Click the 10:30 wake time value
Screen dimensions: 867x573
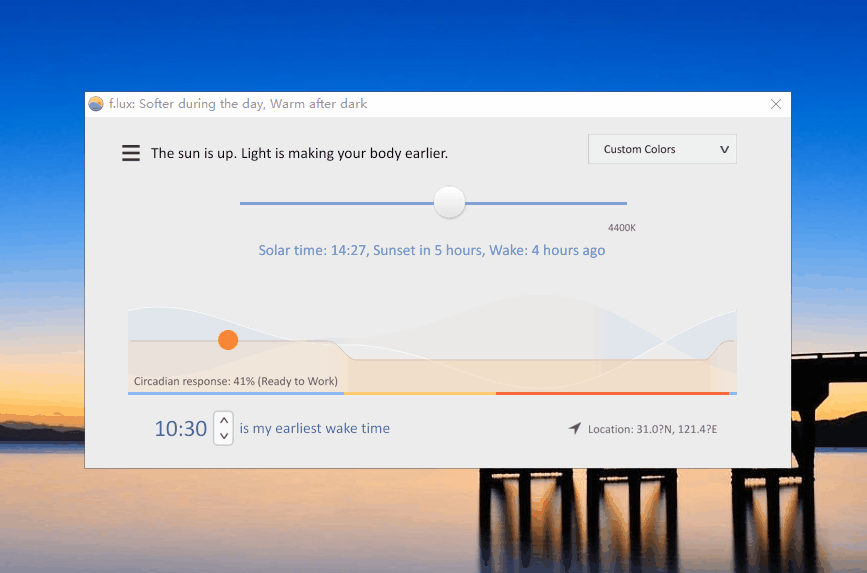(180, 429)
